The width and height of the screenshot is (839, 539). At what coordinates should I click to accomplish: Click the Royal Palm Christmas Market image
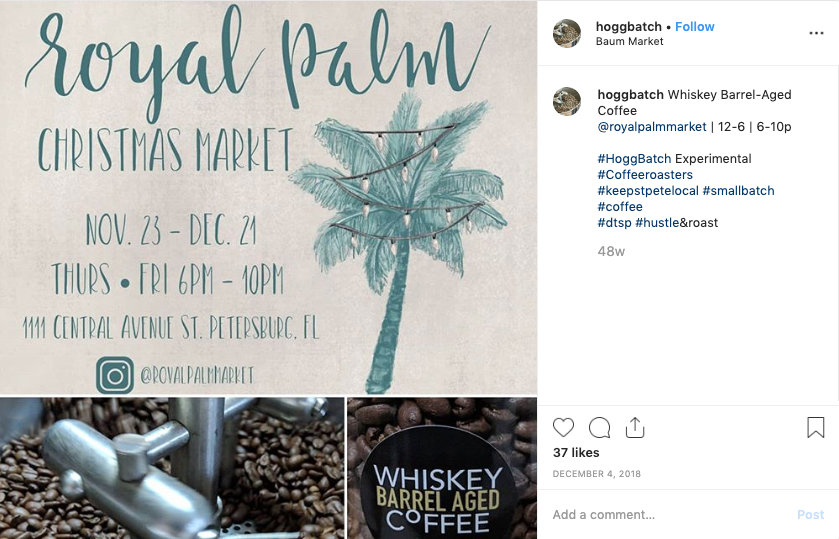[268, 198]
